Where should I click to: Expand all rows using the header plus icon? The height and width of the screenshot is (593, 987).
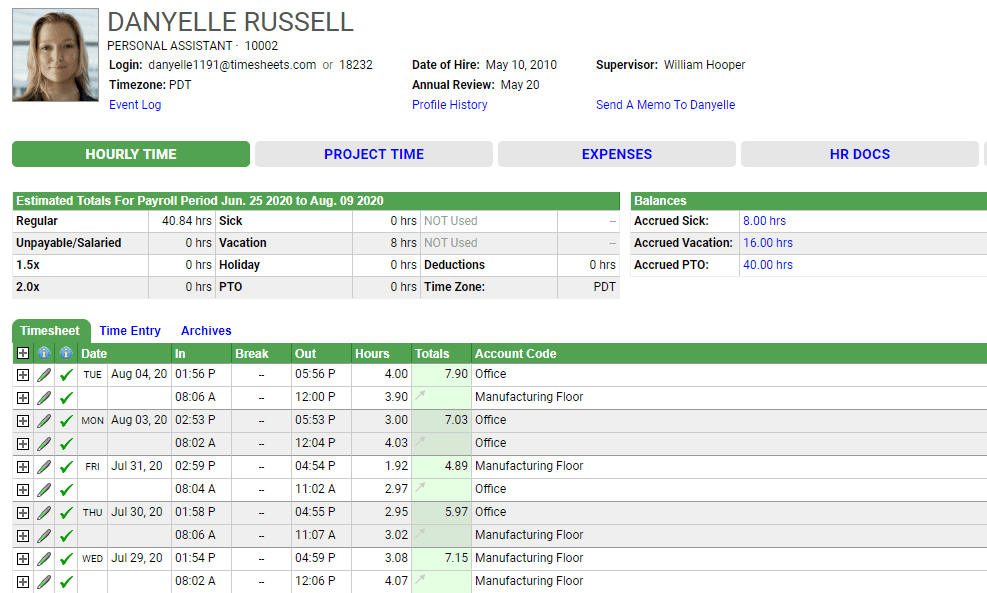click(23, 353)
